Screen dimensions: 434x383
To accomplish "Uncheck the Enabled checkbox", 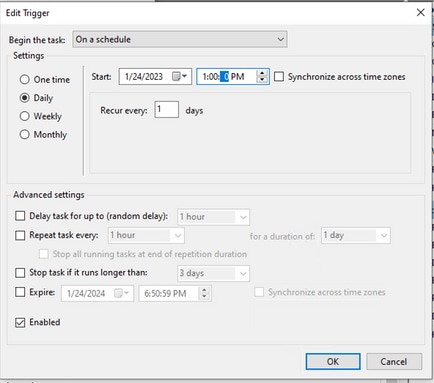I will tap(20, 322).
